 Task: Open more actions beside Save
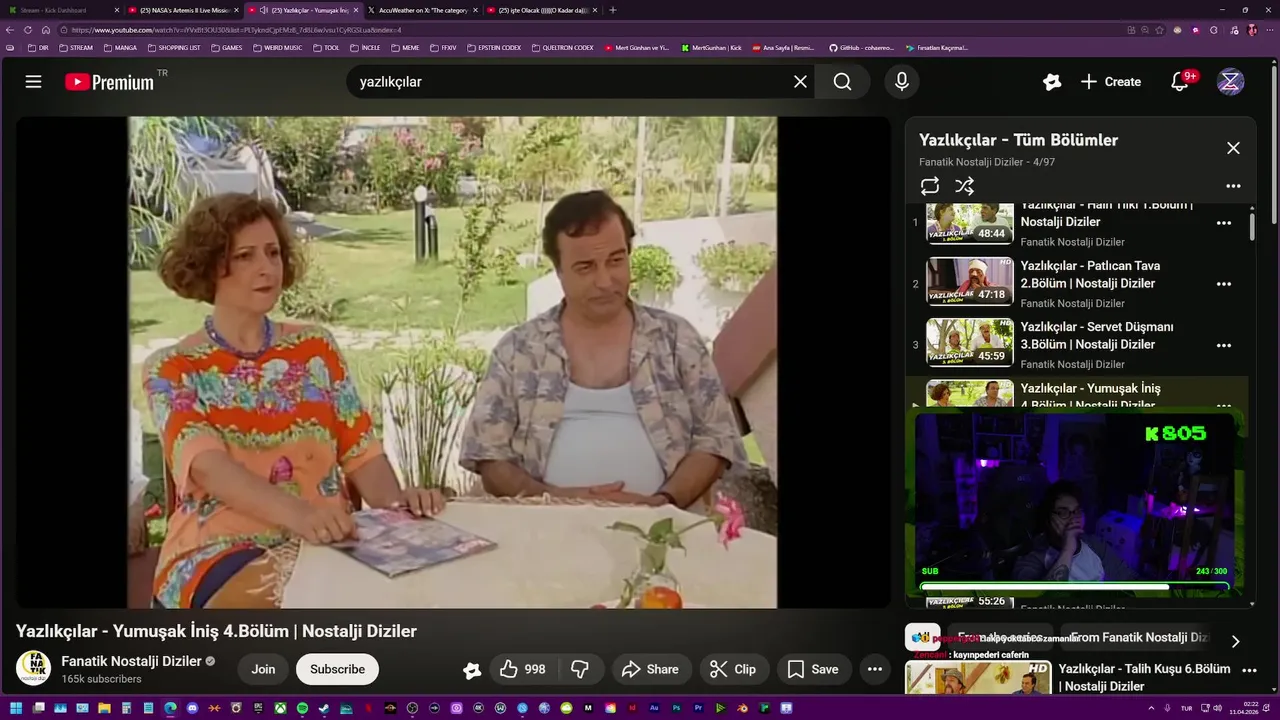click(875, 669)
